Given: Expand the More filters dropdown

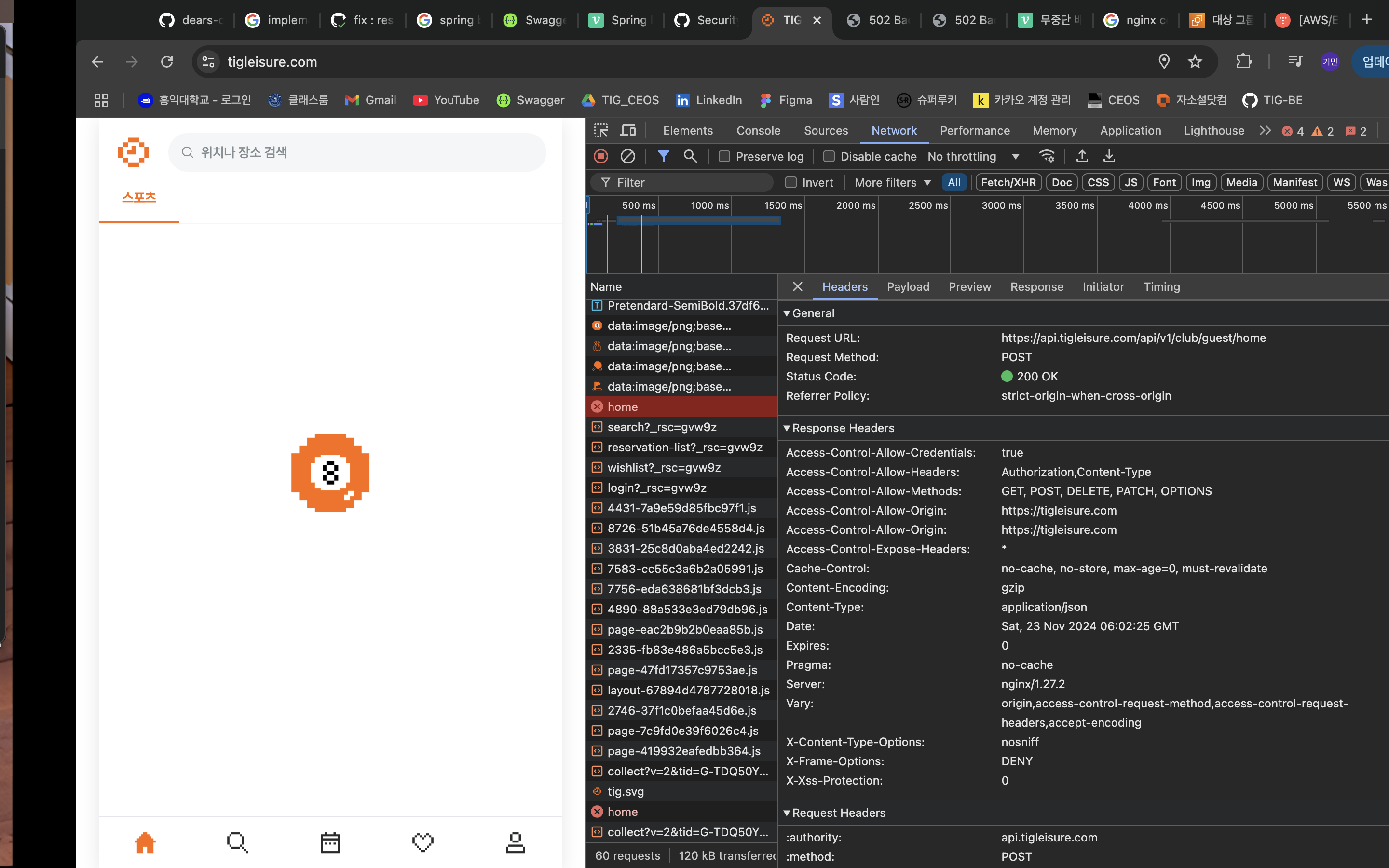Looking at the screenshot, I should tap(892, 183).
